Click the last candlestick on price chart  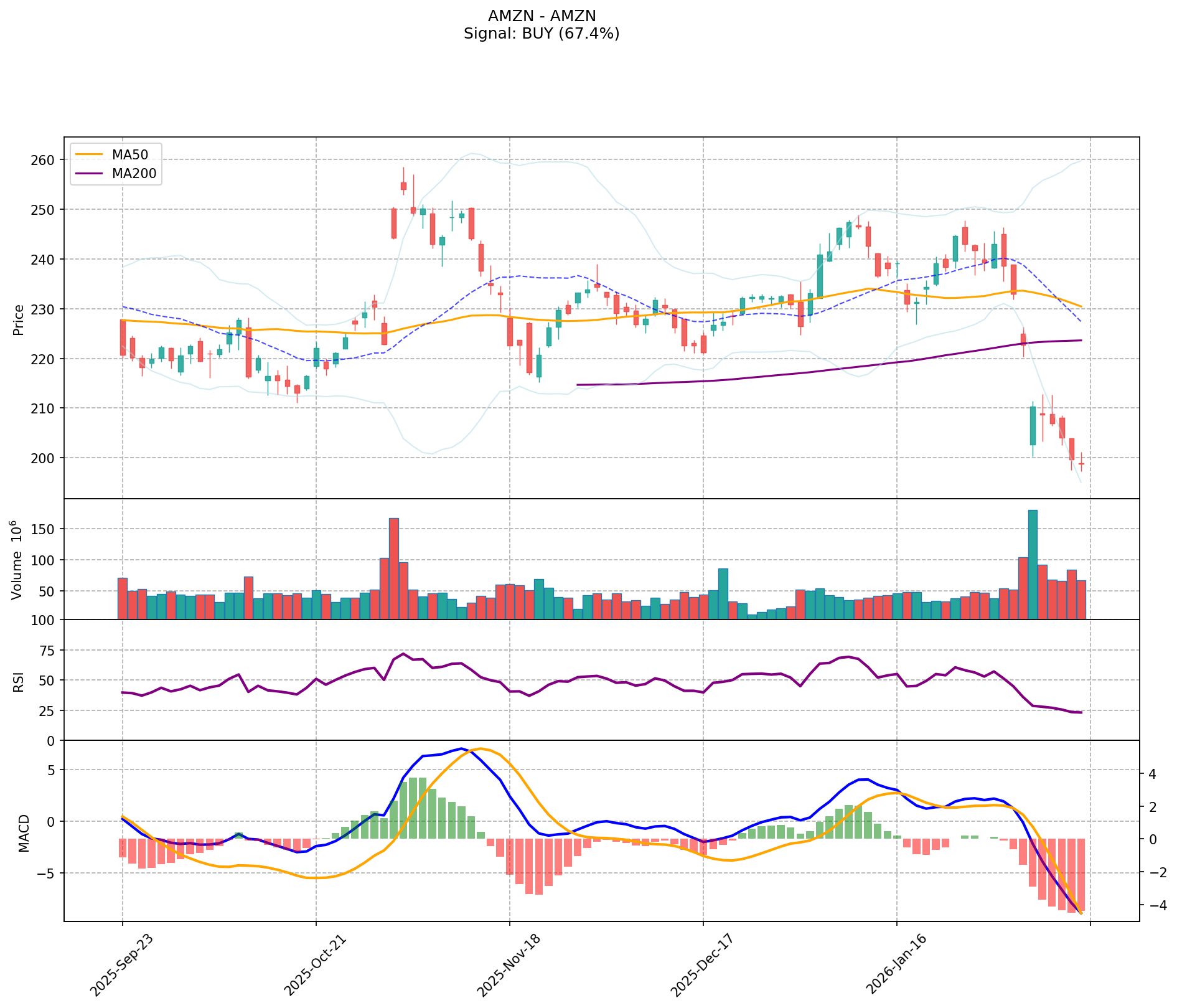click(1081, 464)
